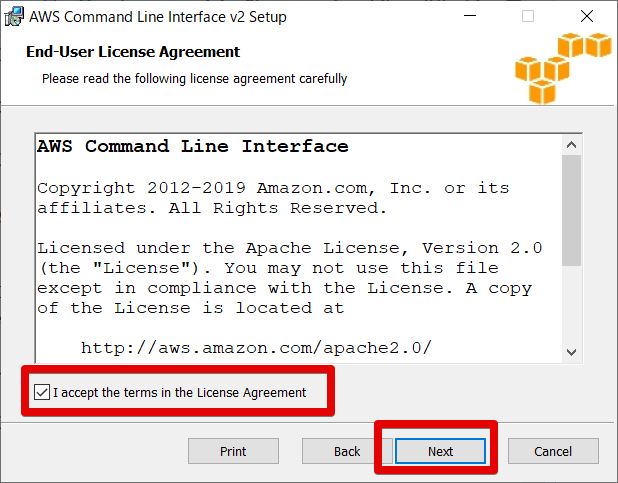Click the bold AWS Command Line Interface heading

click(193, 147)
